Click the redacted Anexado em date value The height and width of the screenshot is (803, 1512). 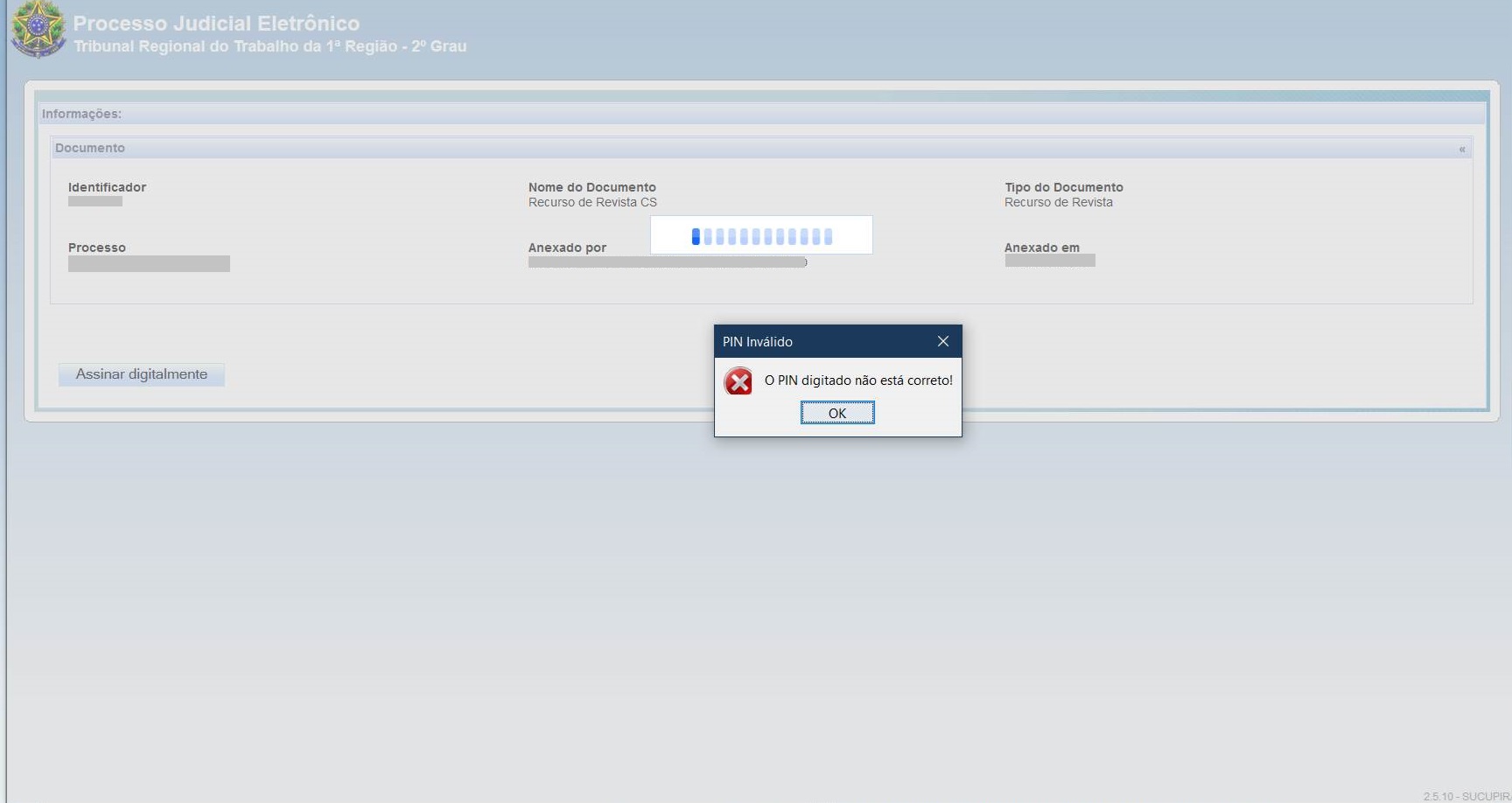[1049, 261]
